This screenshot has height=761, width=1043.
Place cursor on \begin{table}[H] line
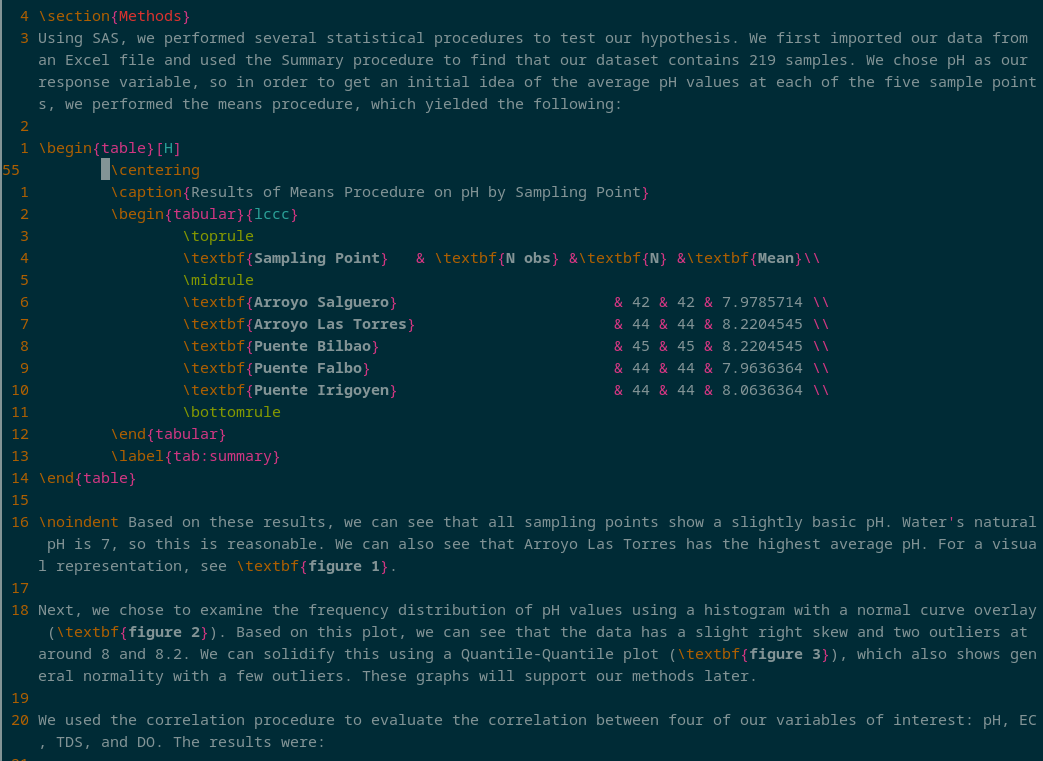pyautogui.click(x=110, y=148)
